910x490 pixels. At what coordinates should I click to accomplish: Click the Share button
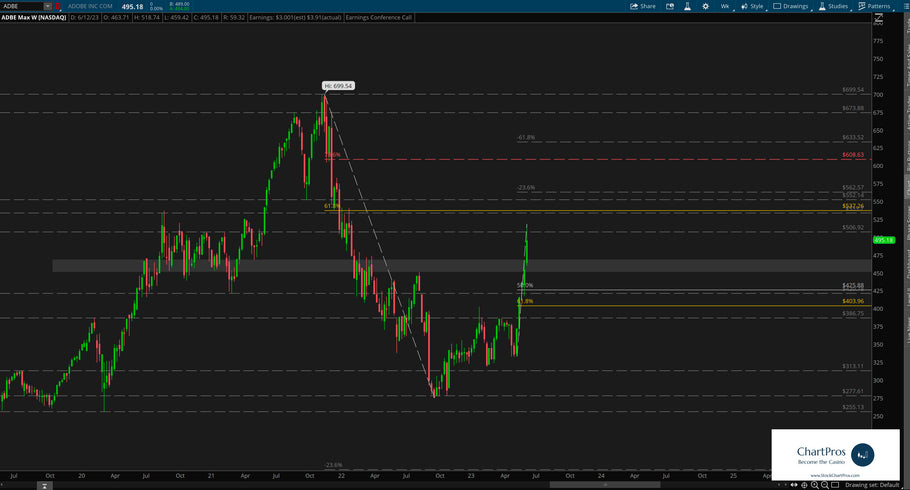643,6
